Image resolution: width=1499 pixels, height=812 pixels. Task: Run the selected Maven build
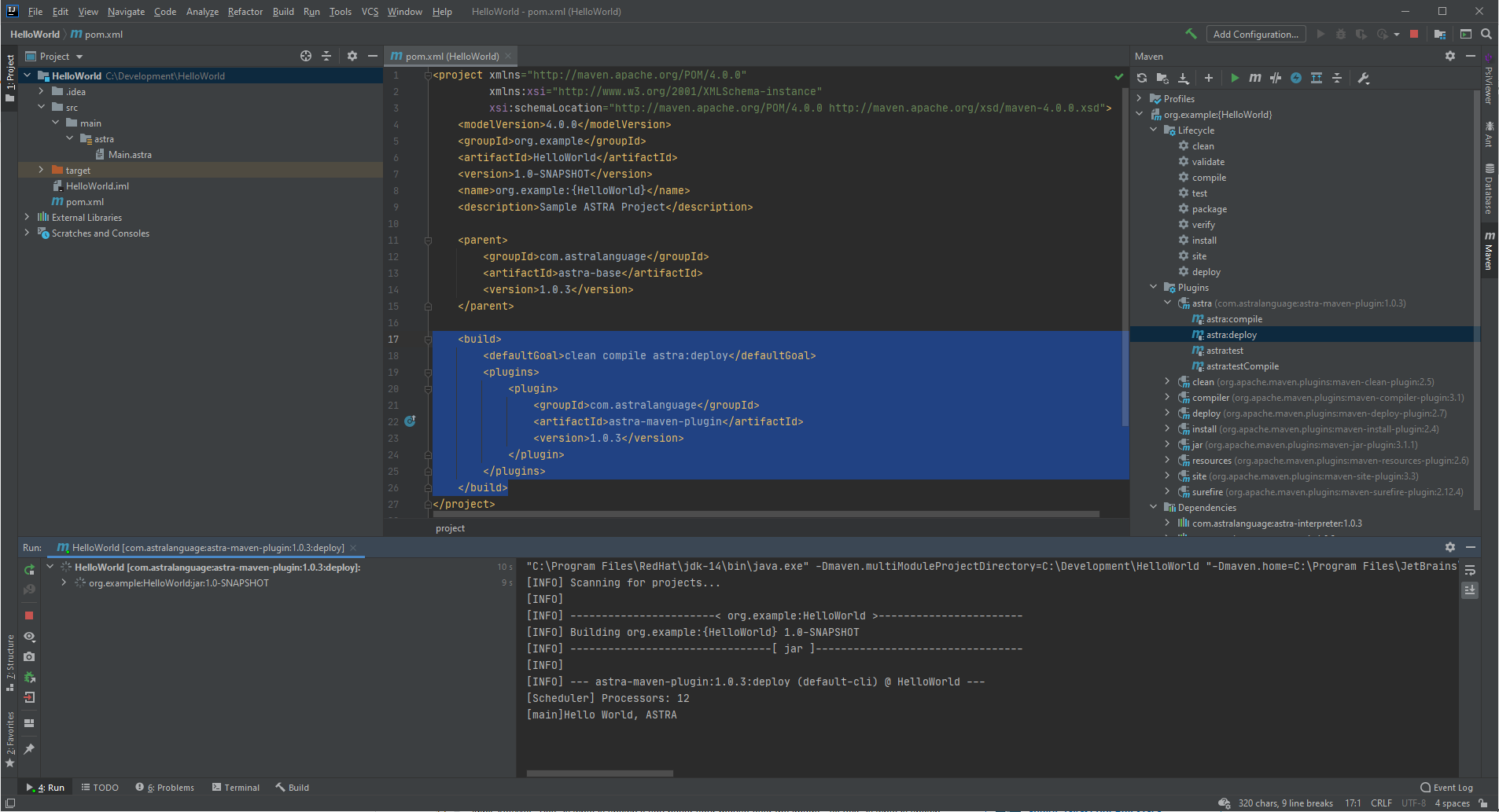[x=1235, y=78]
